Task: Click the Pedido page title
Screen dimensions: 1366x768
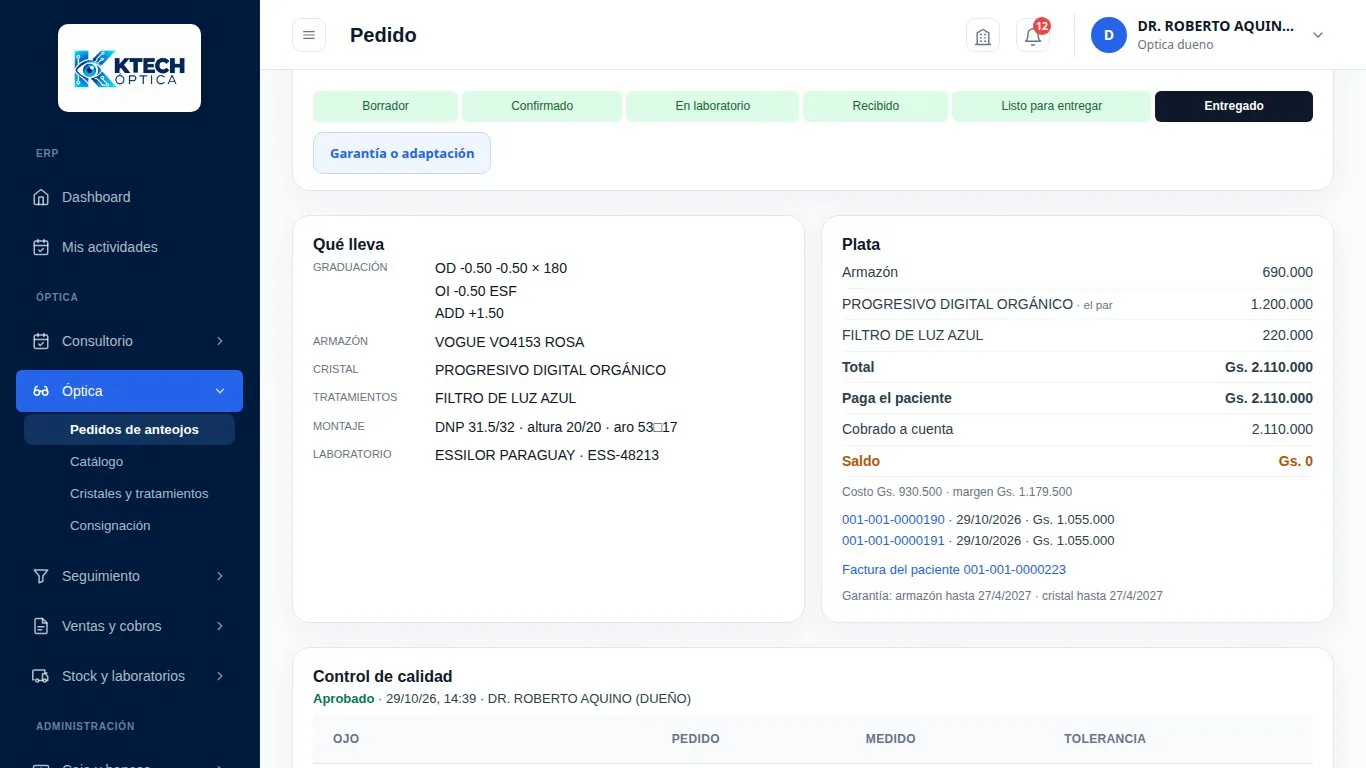Action: tap(383, 35)
